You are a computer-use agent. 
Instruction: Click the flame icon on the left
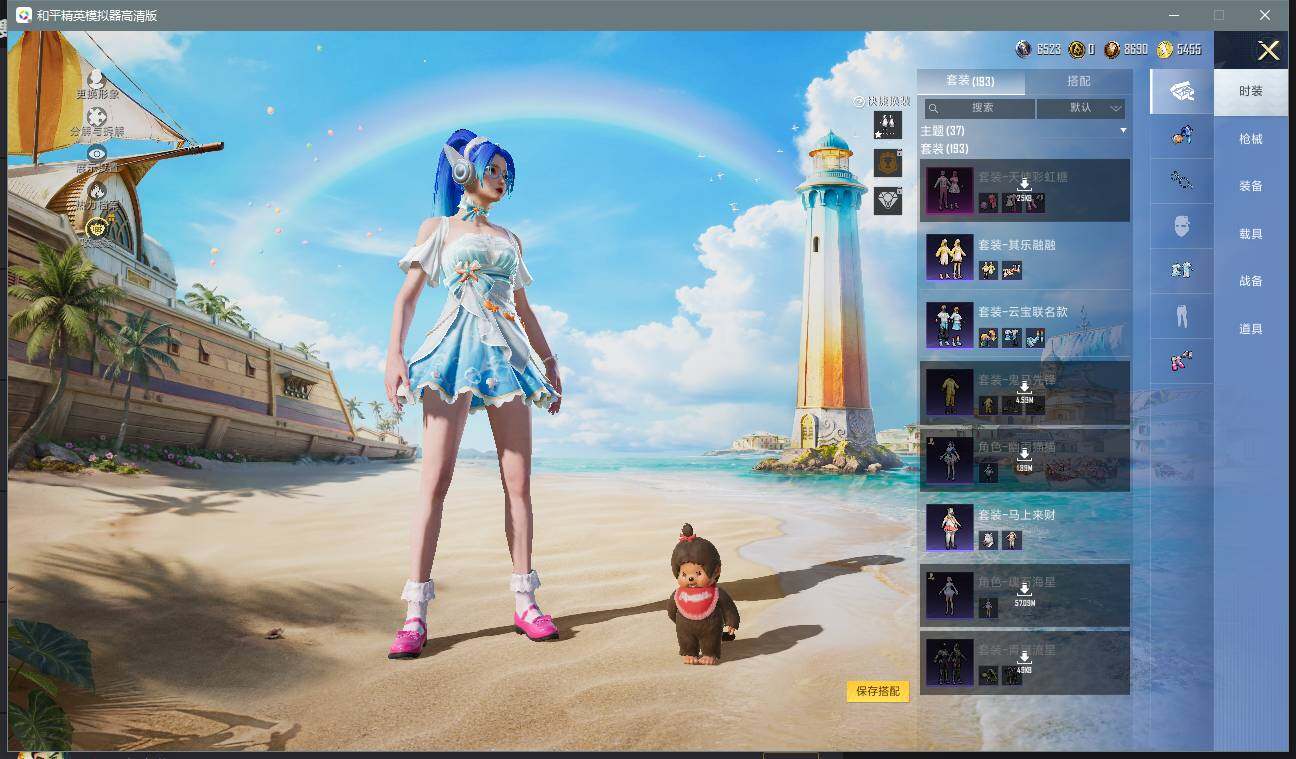point(97,190)
